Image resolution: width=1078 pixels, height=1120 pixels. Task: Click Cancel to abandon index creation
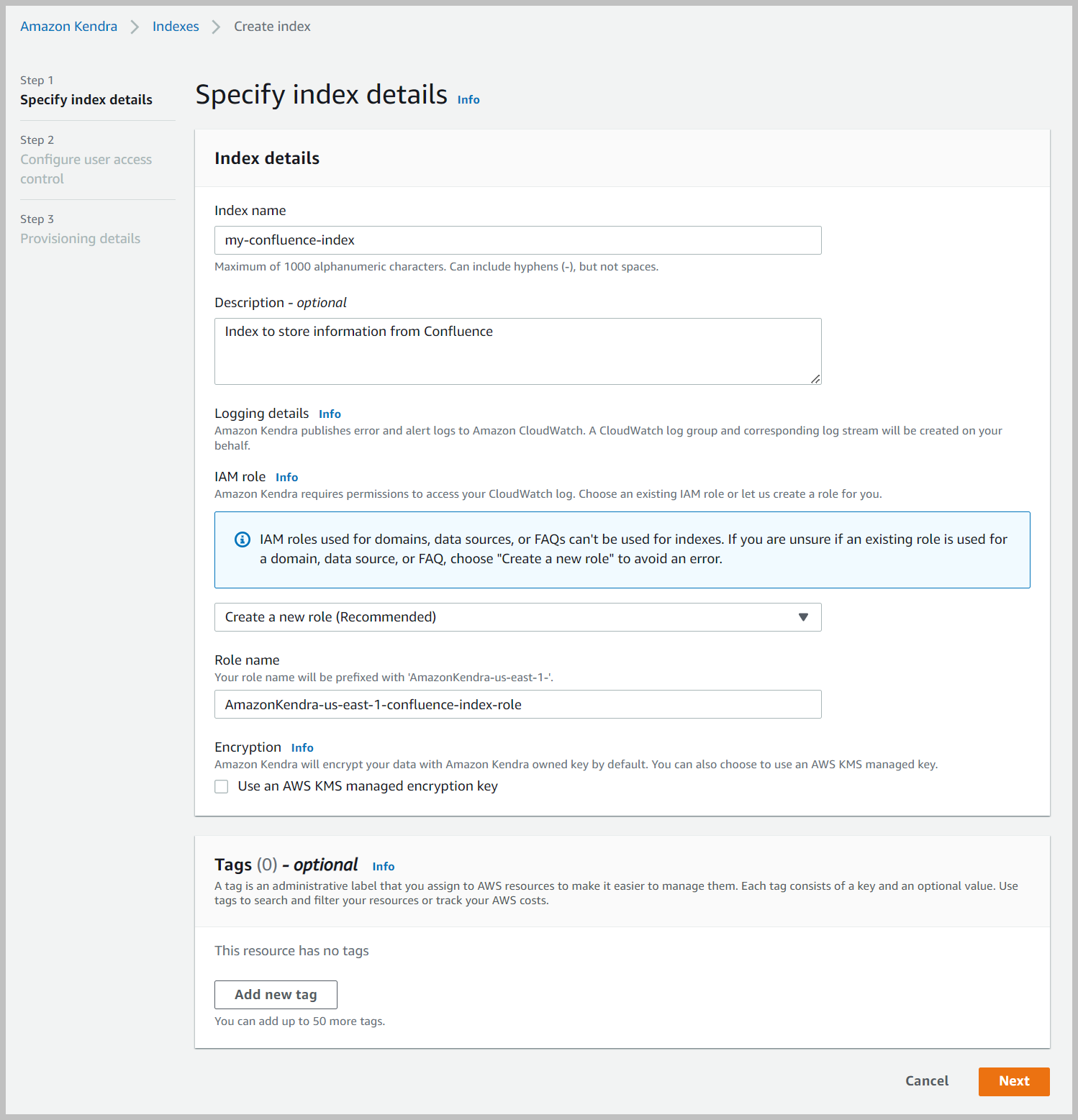[926, 1081]
